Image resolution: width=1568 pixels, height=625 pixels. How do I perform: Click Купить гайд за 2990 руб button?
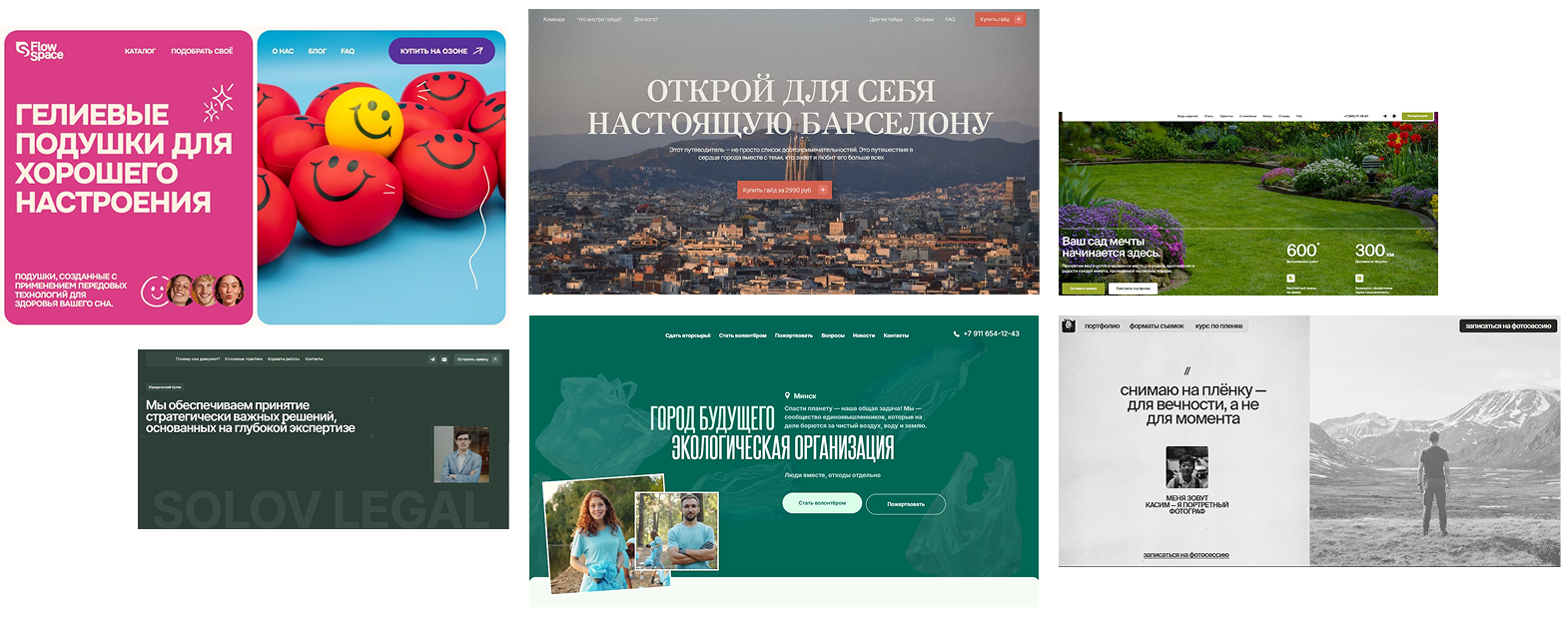click(x=783, y=190)
